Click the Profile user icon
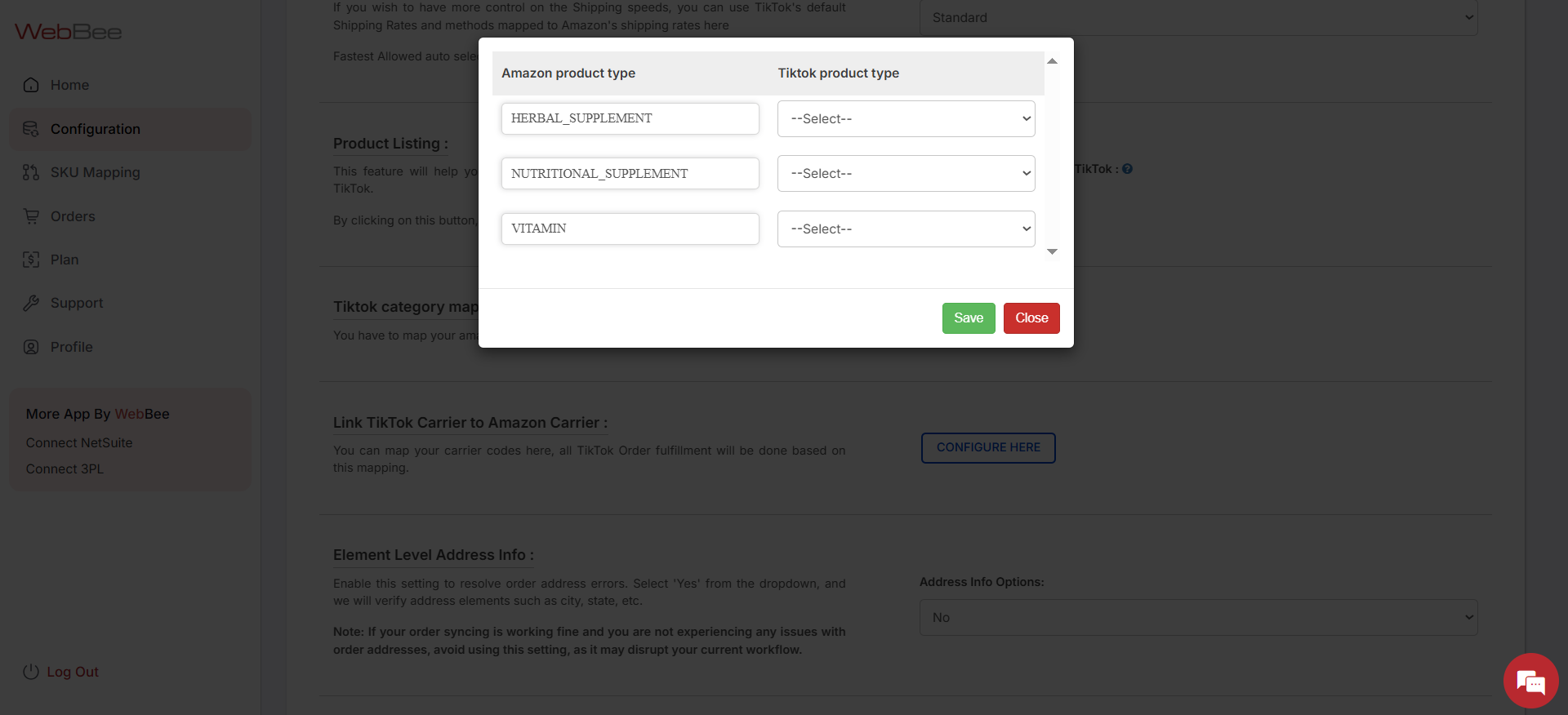This screenshot has width=1568, height=715. tap(31, 347)
